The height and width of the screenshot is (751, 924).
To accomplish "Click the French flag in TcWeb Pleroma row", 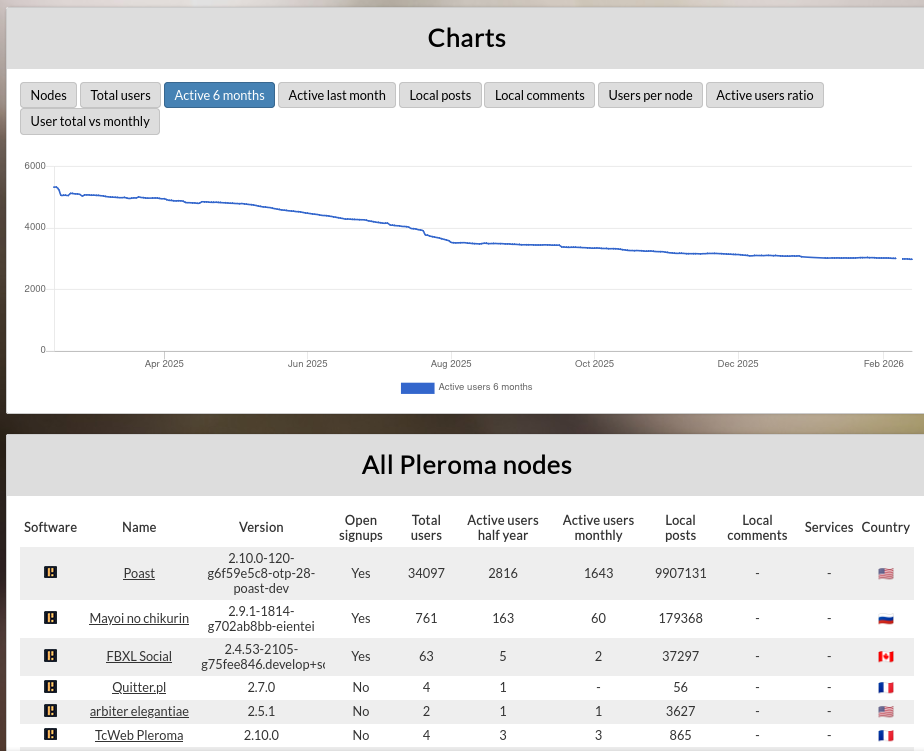I will [x=885, y=735].
